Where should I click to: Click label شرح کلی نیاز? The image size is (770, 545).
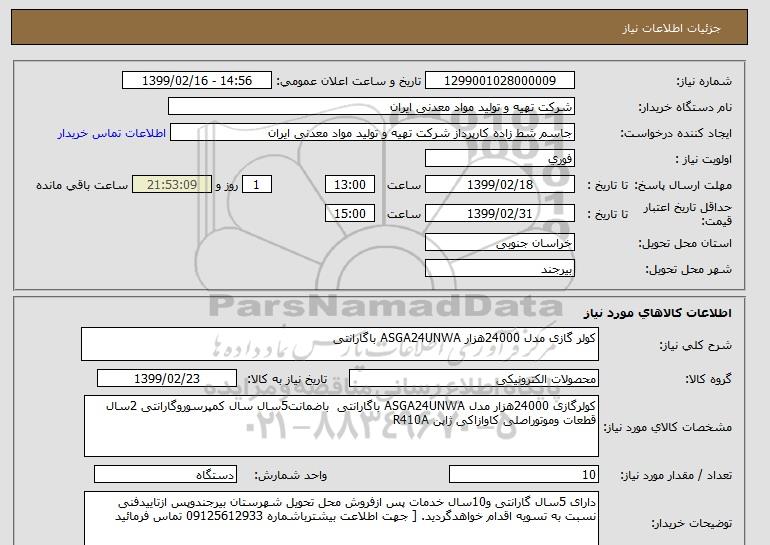695,345
